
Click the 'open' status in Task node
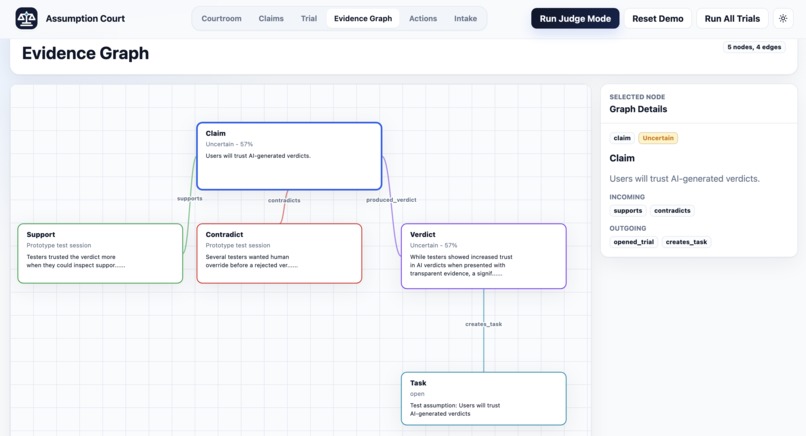(417, 394)
